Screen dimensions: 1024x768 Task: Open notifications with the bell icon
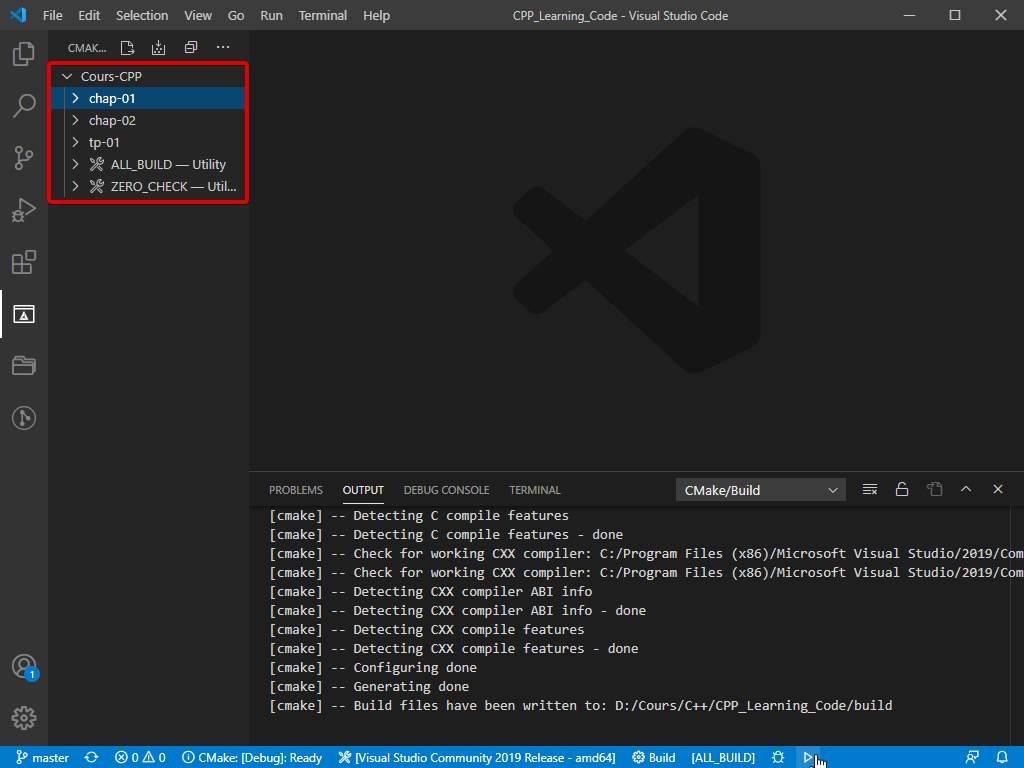[x=1002, y=758]
